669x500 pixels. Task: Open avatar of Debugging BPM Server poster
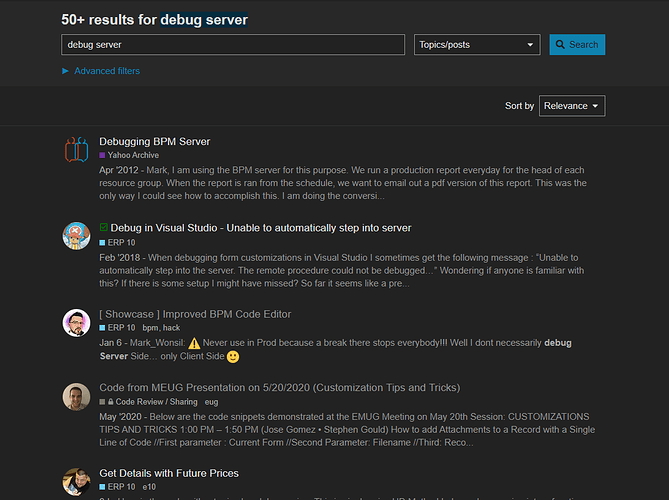coord(76,149)
